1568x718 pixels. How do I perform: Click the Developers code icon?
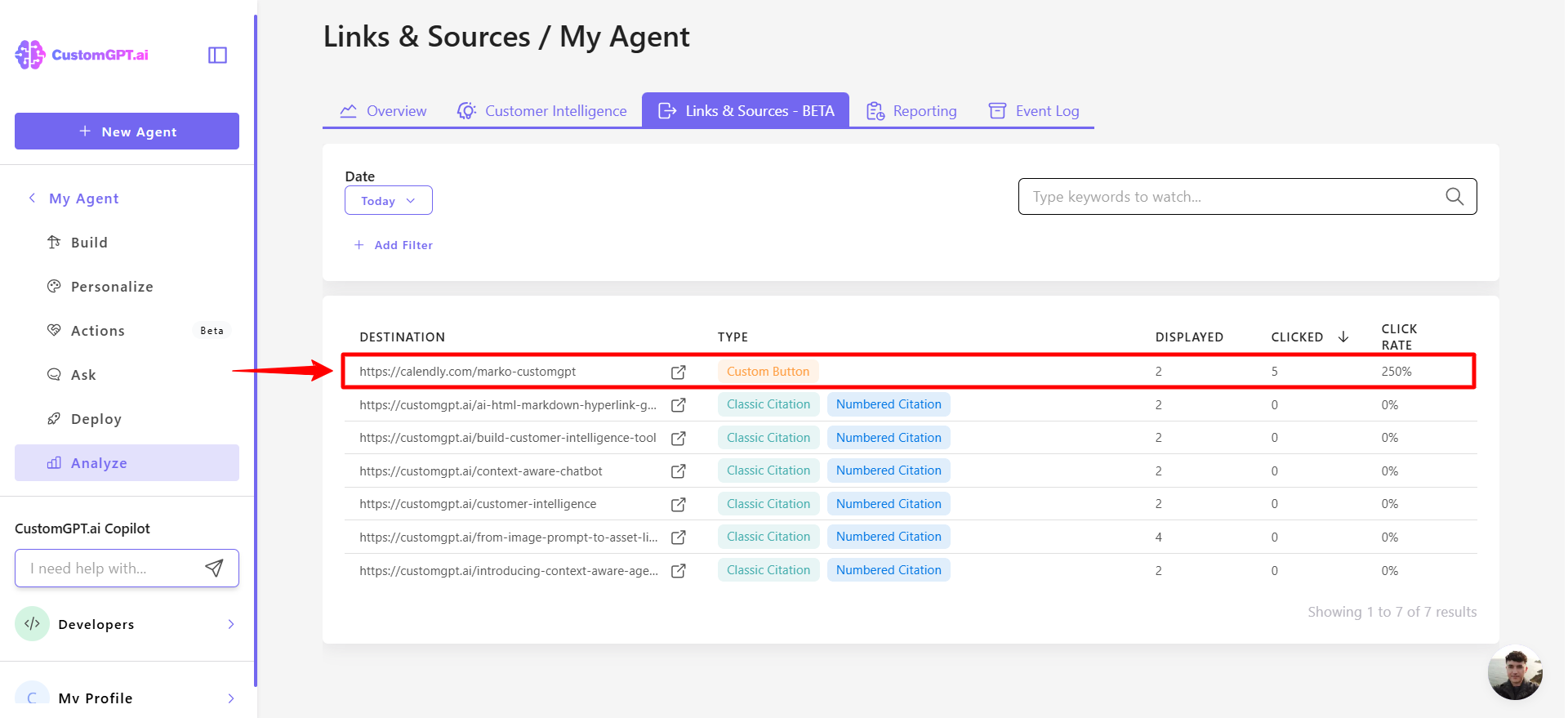coord(32,624)
